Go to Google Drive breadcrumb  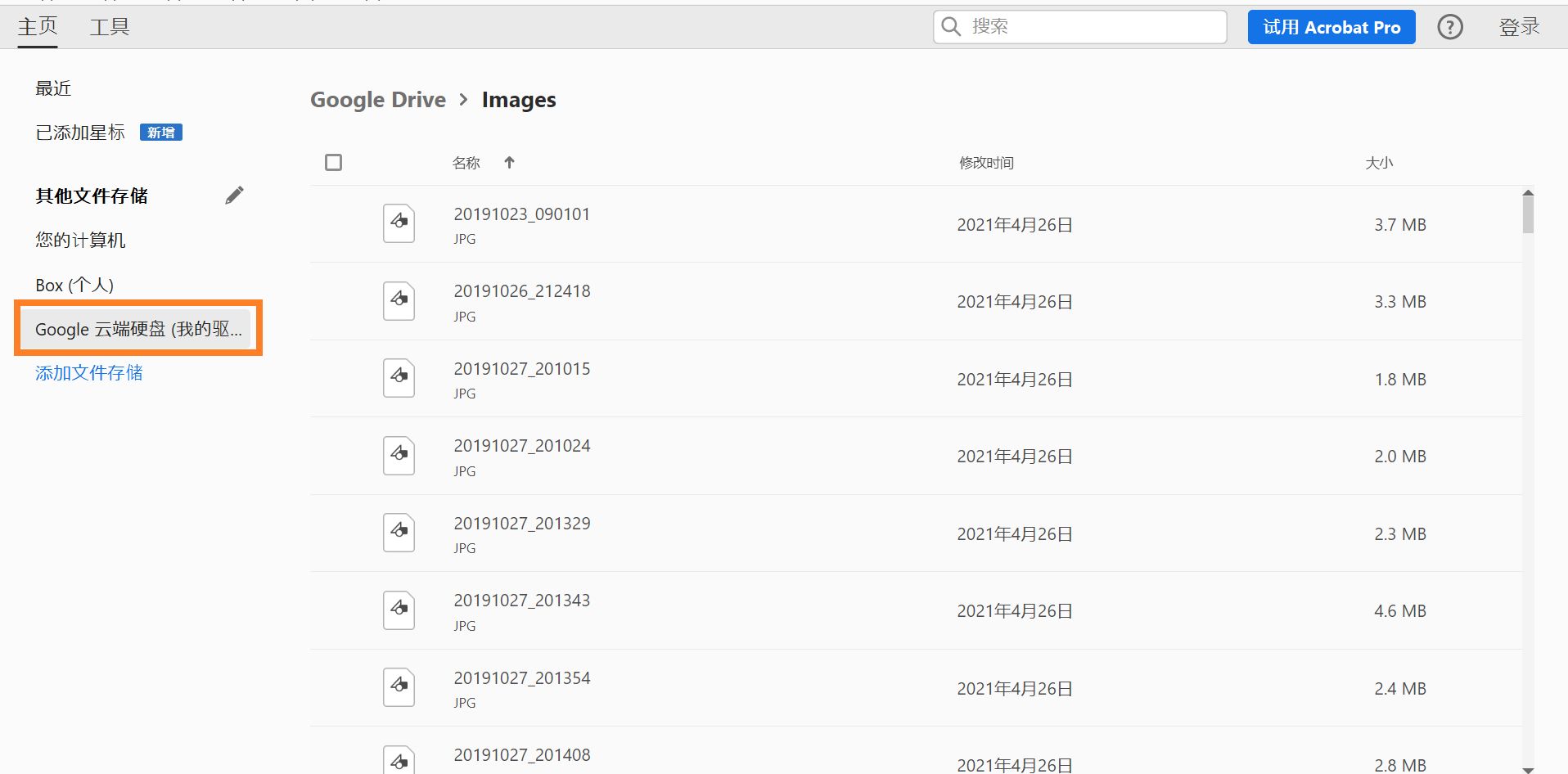(x=378, y=100)
